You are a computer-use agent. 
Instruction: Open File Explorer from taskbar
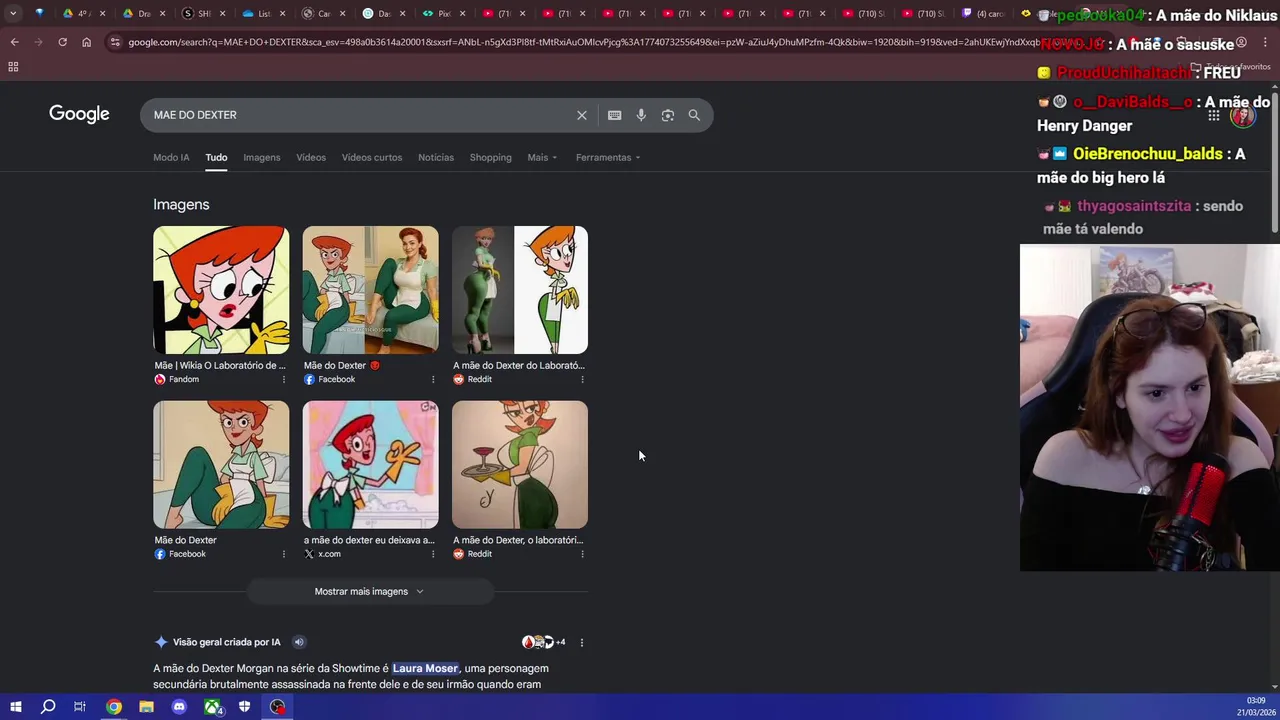coord(146,707)
